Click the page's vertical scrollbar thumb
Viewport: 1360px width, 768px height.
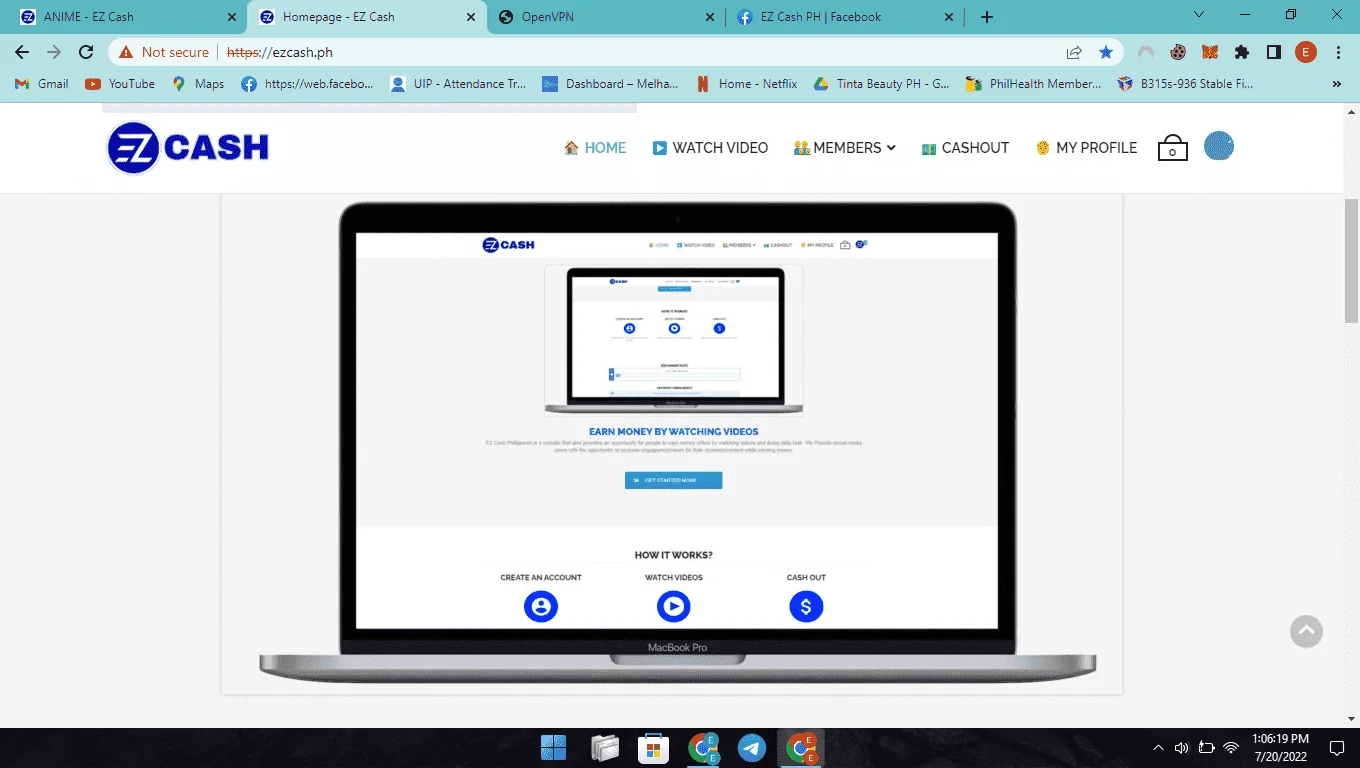[x=1351, y=260]
